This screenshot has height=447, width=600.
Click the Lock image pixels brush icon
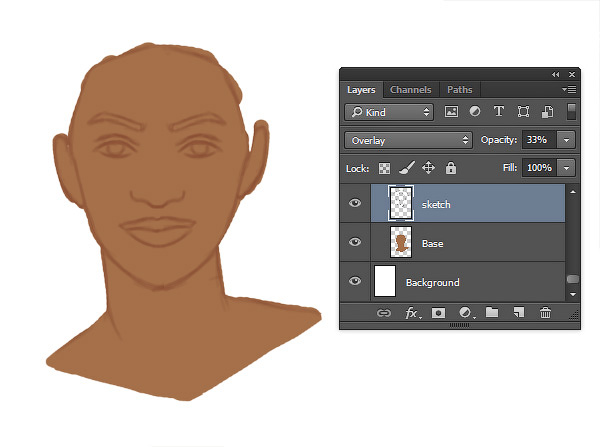tap(407, 168)
